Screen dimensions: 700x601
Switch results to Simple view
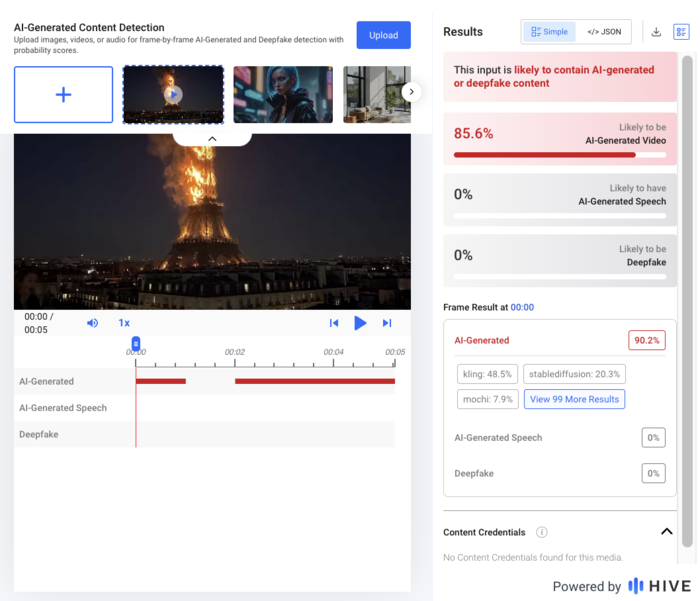[549, 32]
